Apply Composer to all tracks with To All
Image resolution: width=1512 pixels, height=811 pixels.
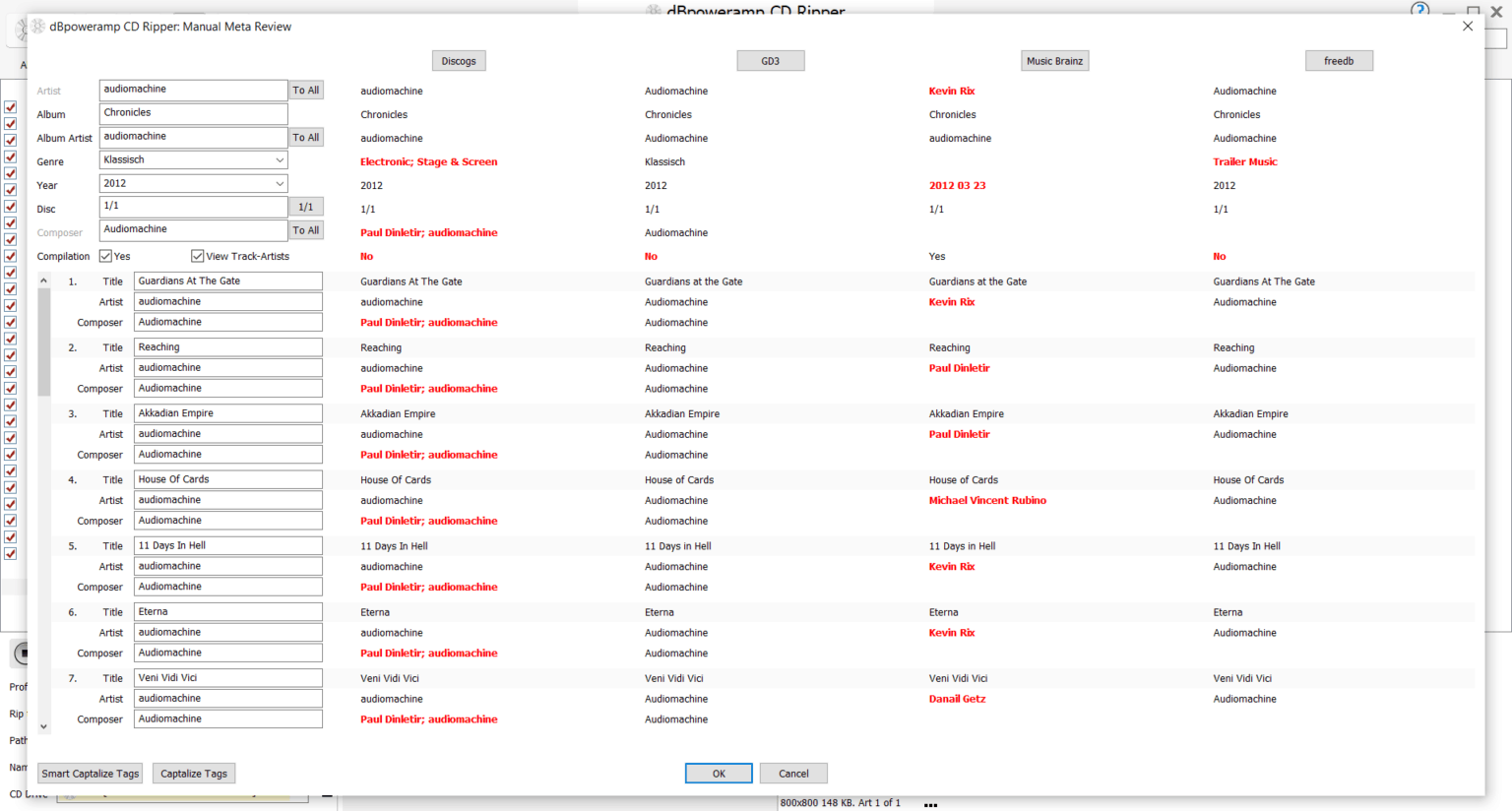(306, 230)
